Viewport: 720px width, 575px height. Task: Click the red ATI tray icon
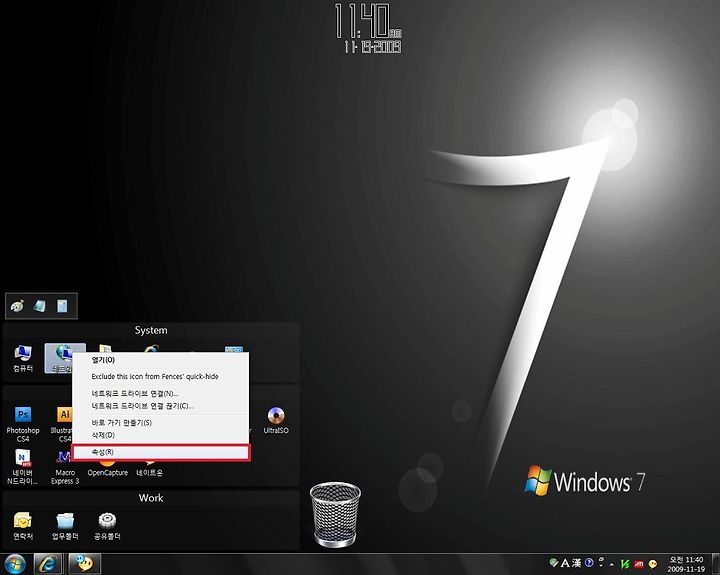coord(639,564)
